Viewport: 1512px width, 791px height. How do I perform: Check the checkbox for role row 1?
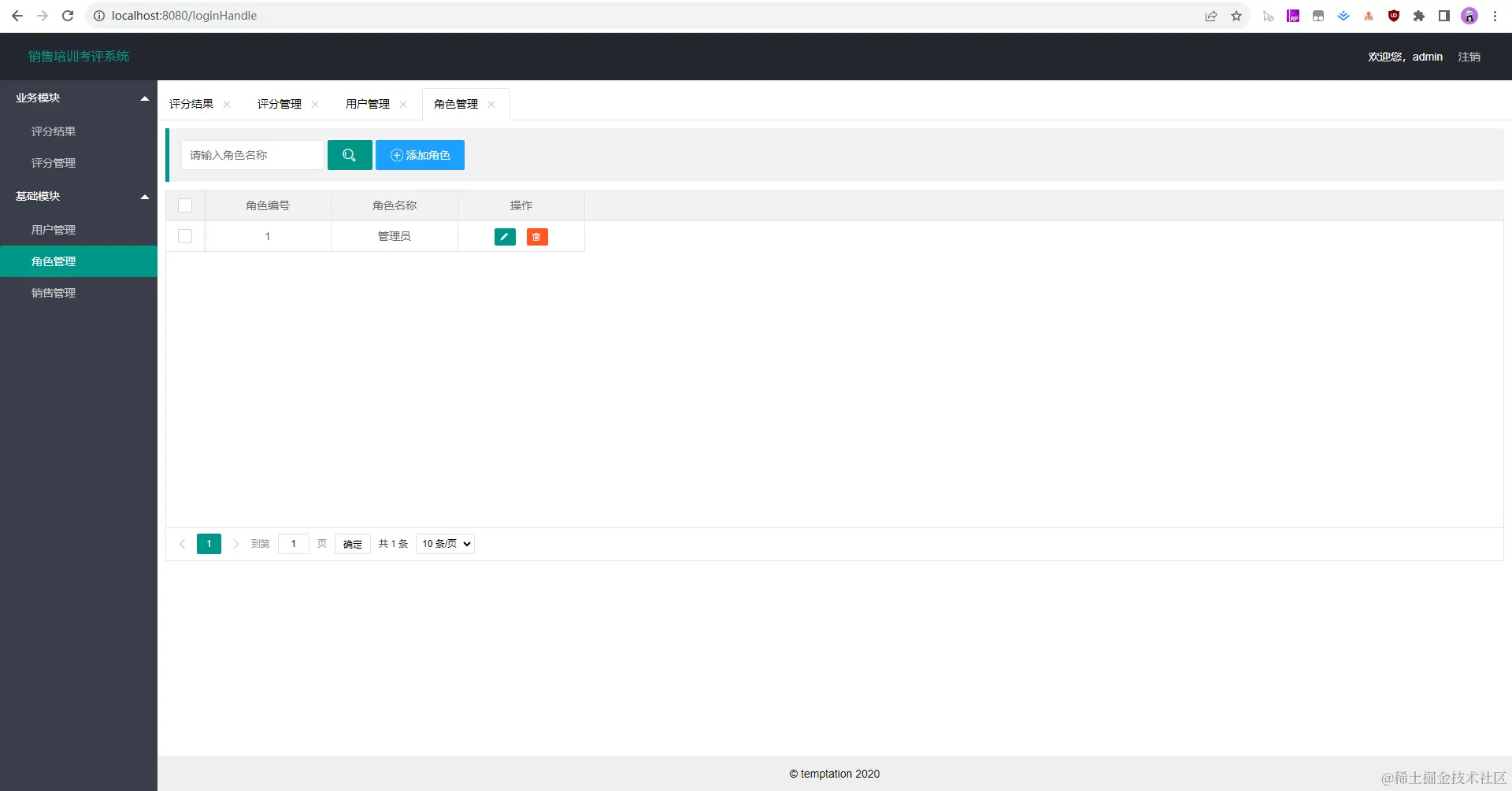pyautogui.click(x=185, y=236)
